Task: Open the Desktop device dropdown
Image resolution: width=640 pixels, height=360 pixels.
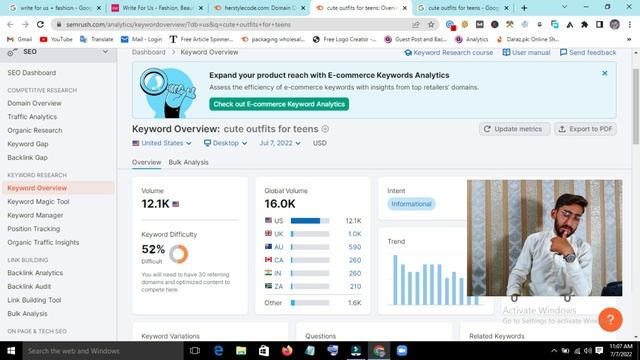Action: (x=225, y=143)
